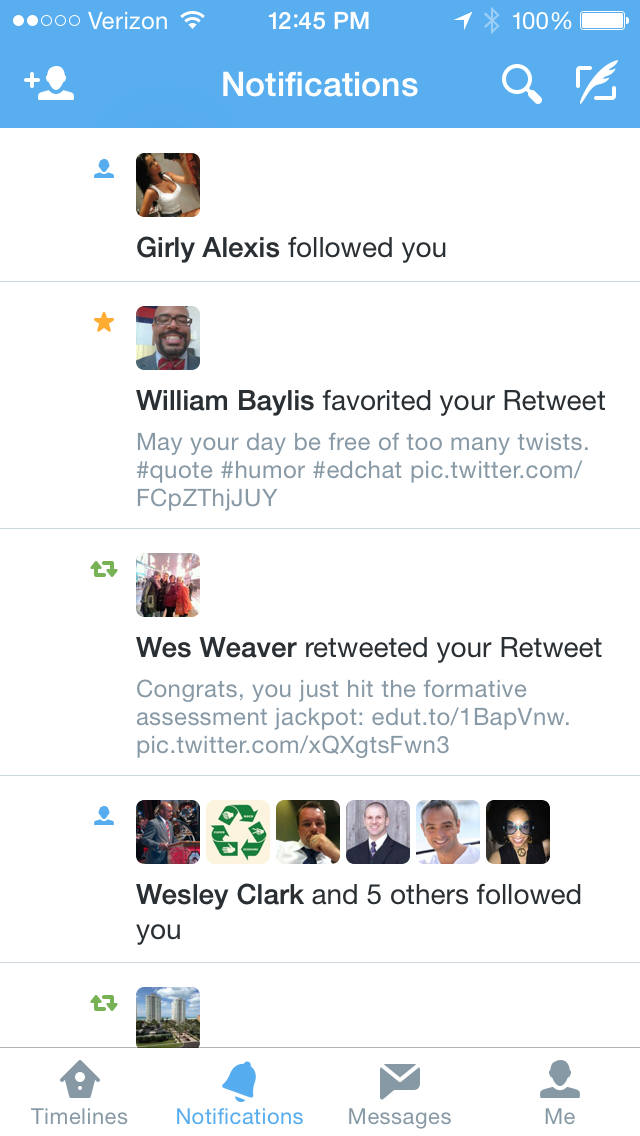640x1136 pixels.
Task: Open the sunglasses woman avatar
Action: 518,832
